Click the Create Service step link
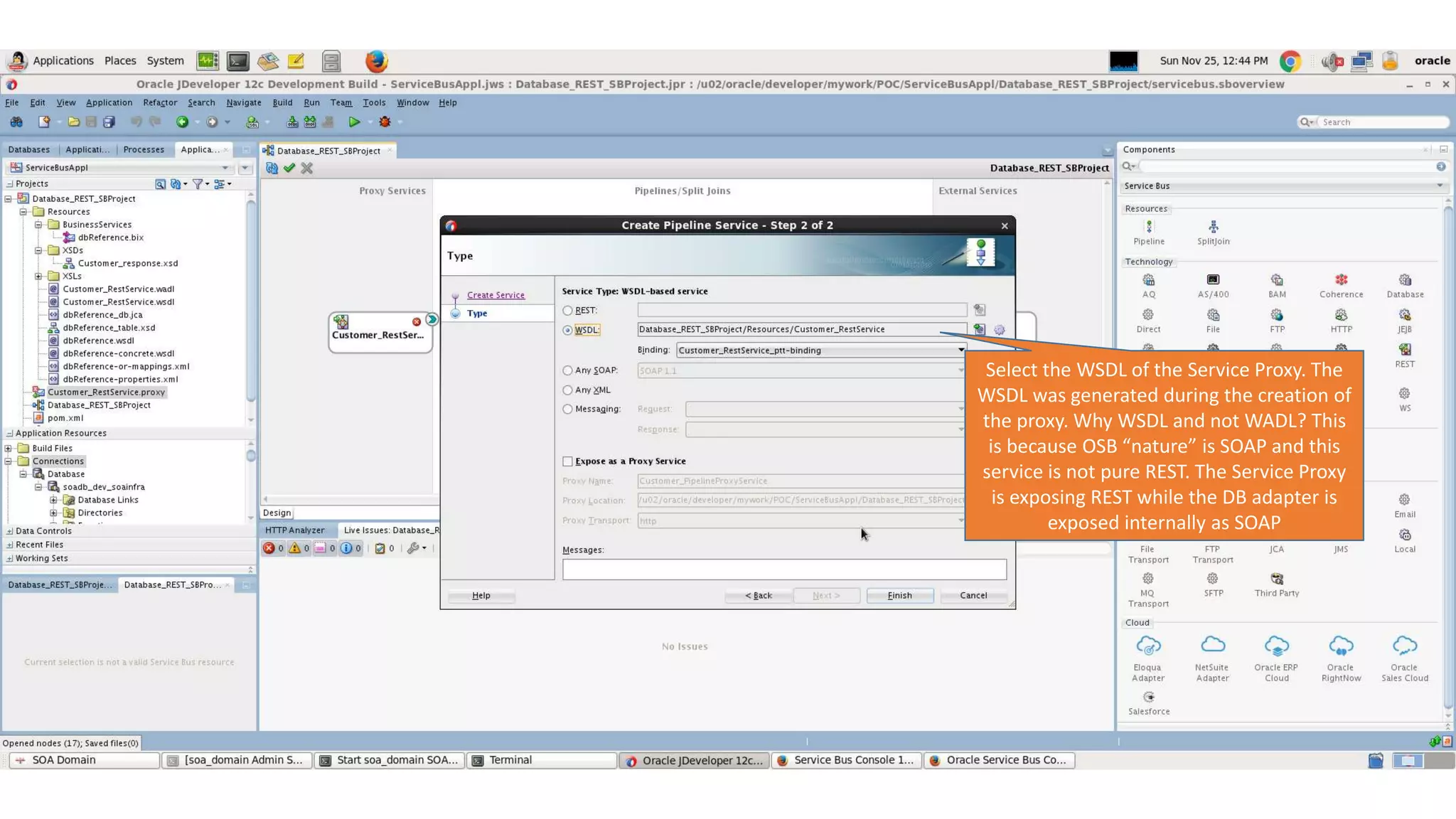This screenshot has width=1456, height=819. click(x=496, y=295)
